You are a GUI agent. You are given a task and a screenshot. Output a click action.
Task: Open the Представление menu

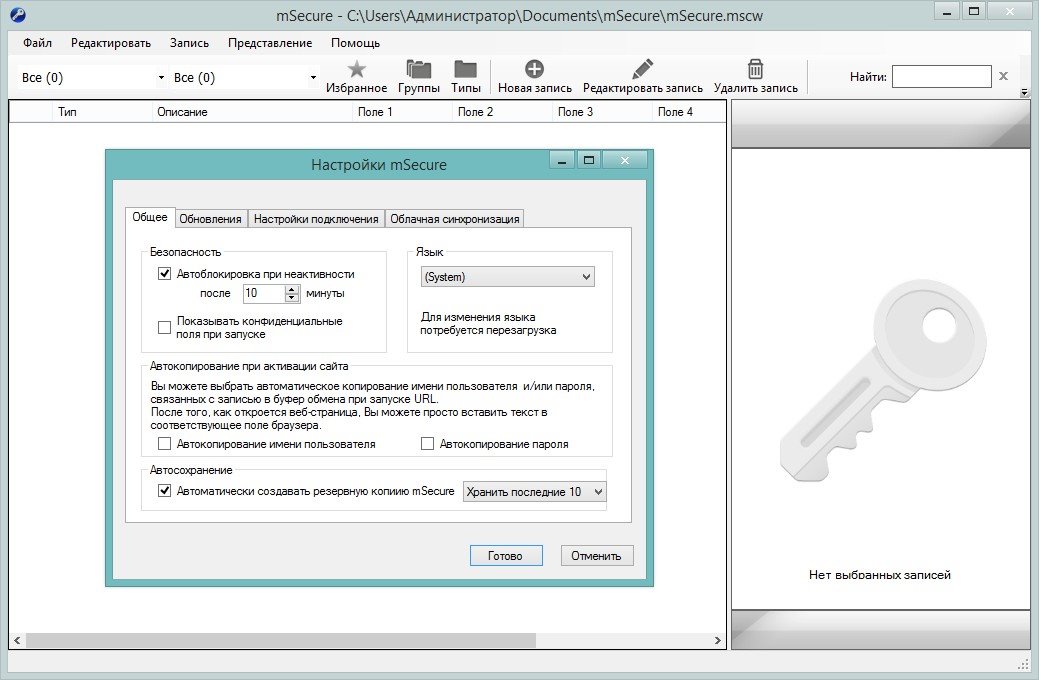pyautogui.click(x=270, y=43)
